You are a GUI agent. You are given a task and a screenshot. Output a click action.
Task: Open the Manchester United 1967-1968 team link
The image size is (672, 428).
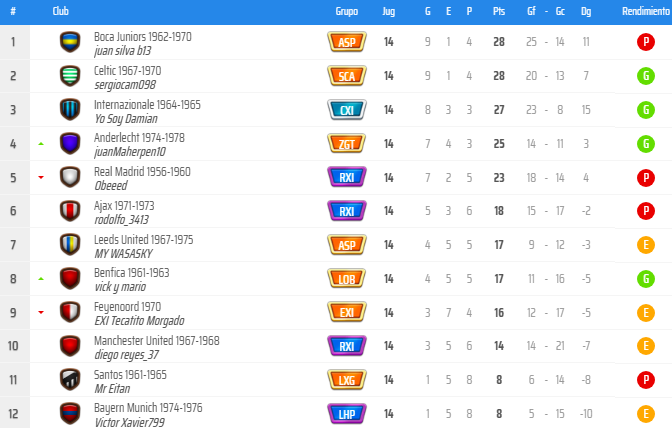(x=156, y=341)
